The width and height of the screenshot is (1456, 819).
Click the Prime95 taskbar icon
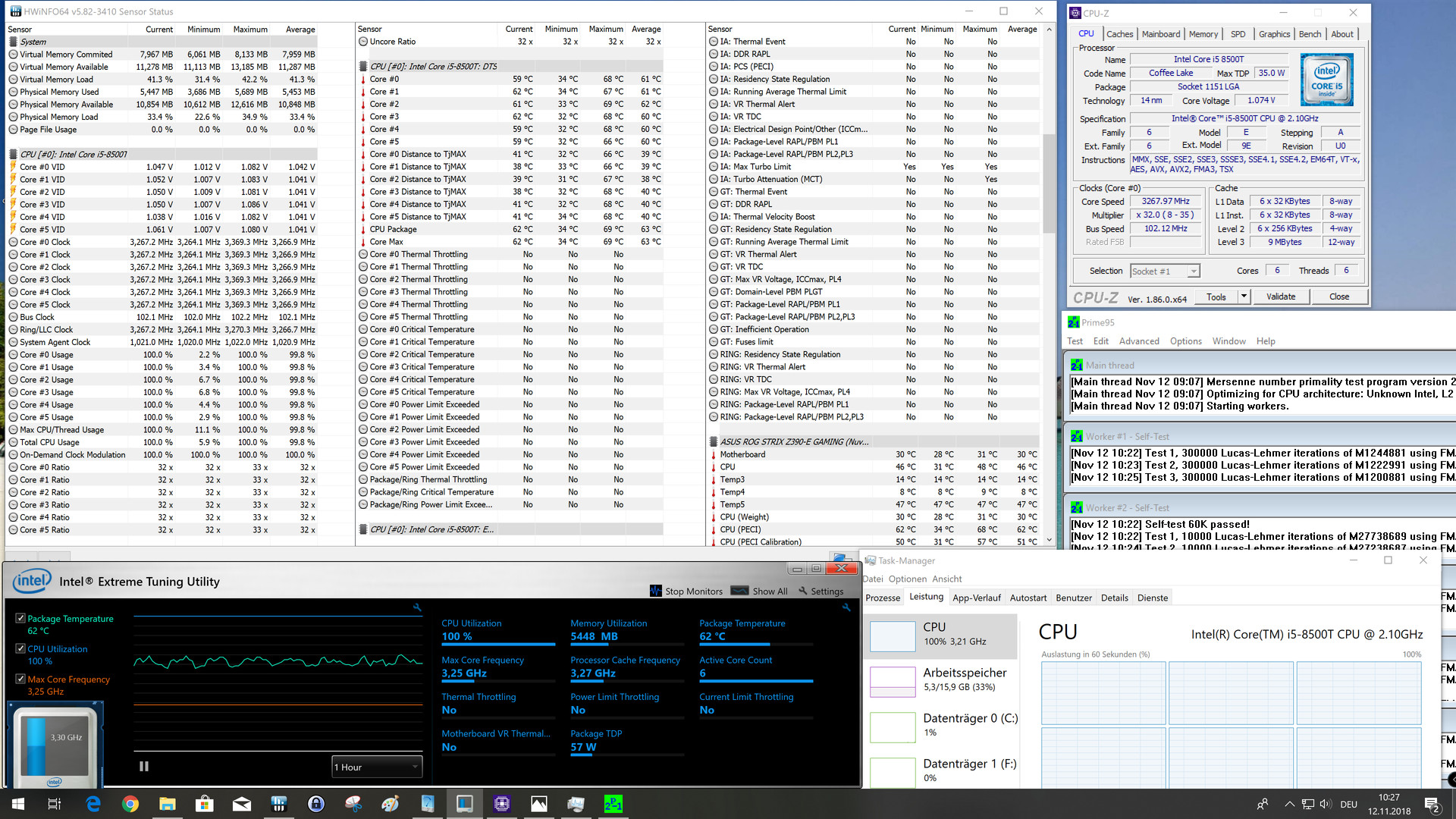613,804
